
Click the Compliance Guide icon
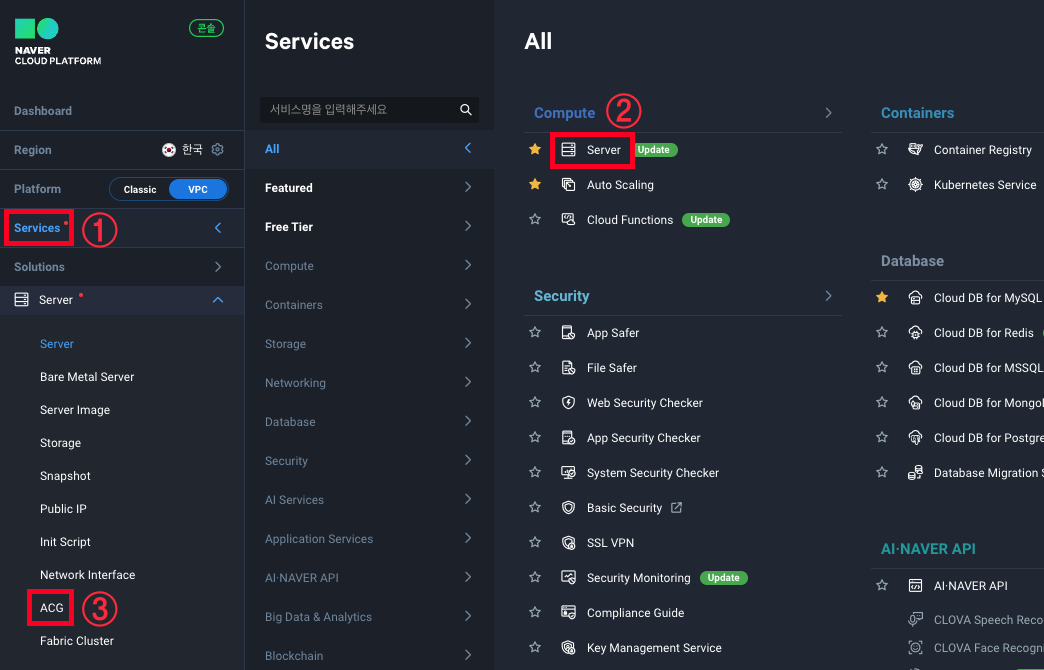pyautogui.click(x=568, y=613)
